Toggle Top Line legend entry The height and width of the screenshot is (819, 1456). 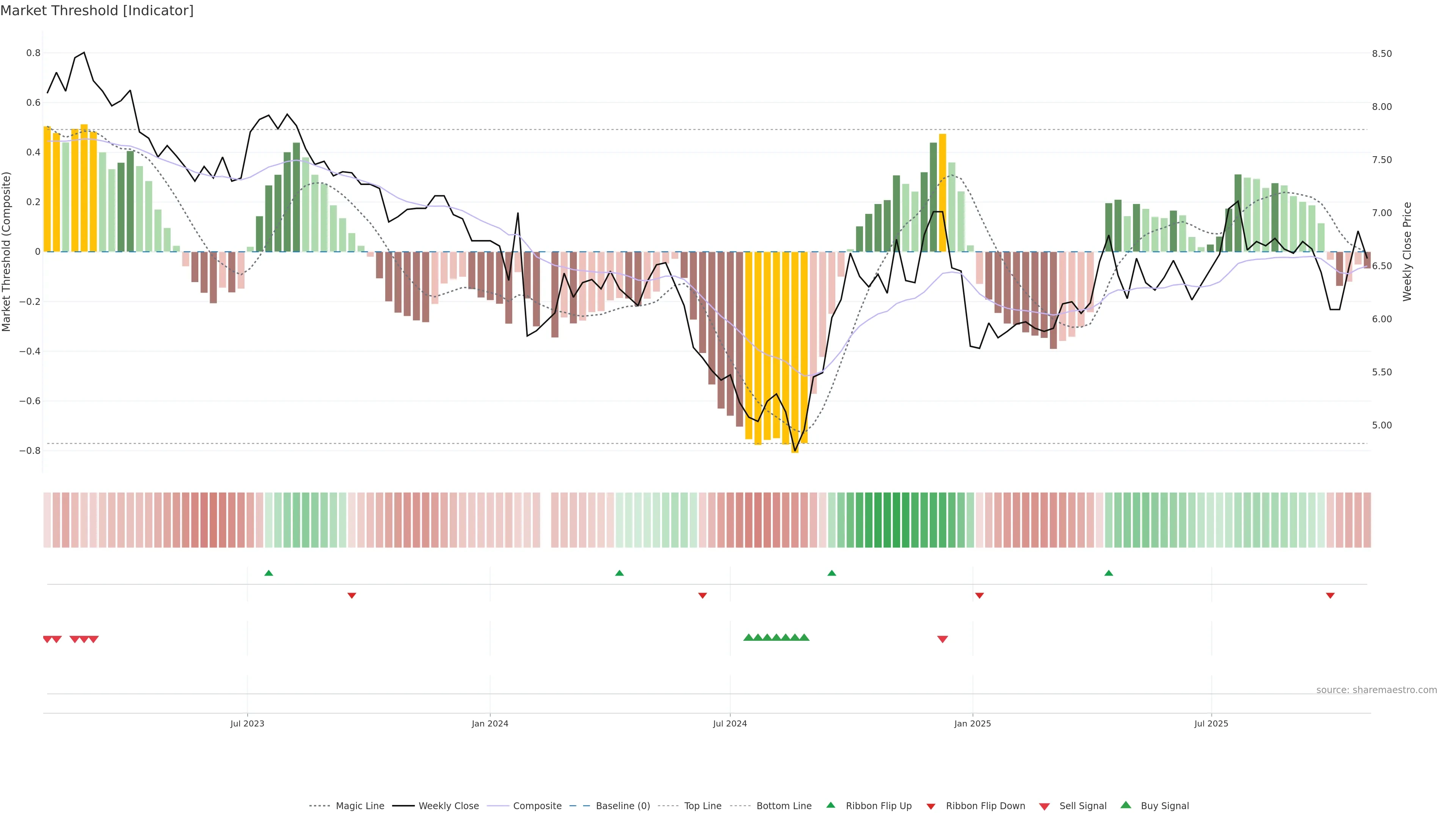[703, 806]
